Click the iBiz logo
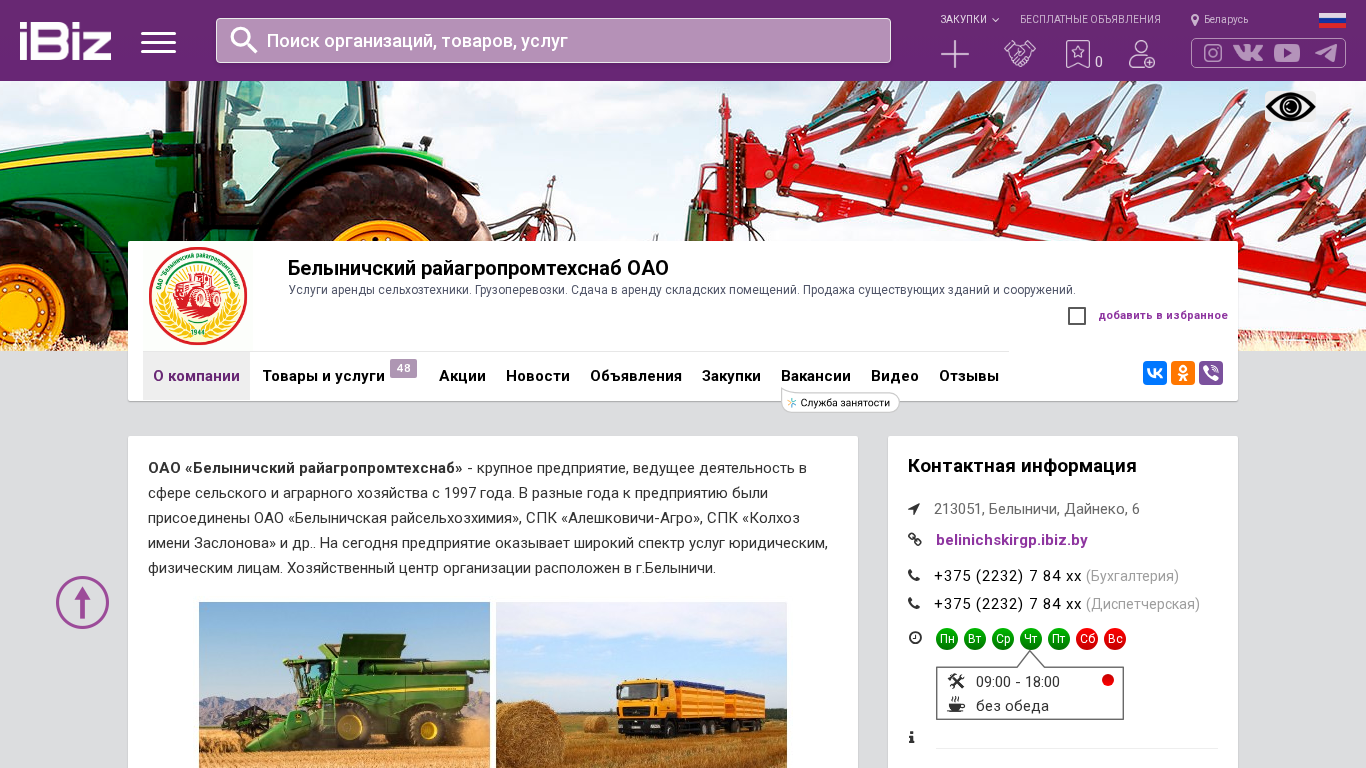The image size is (1366, 768). [x=65, y=41]
